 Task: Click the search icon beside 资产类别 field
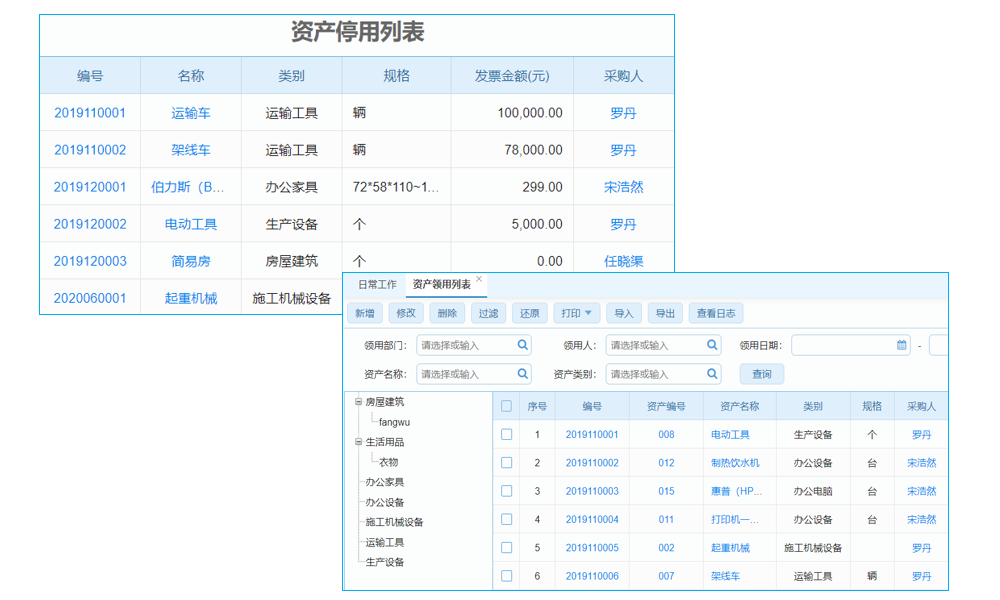tap(712, 372)
